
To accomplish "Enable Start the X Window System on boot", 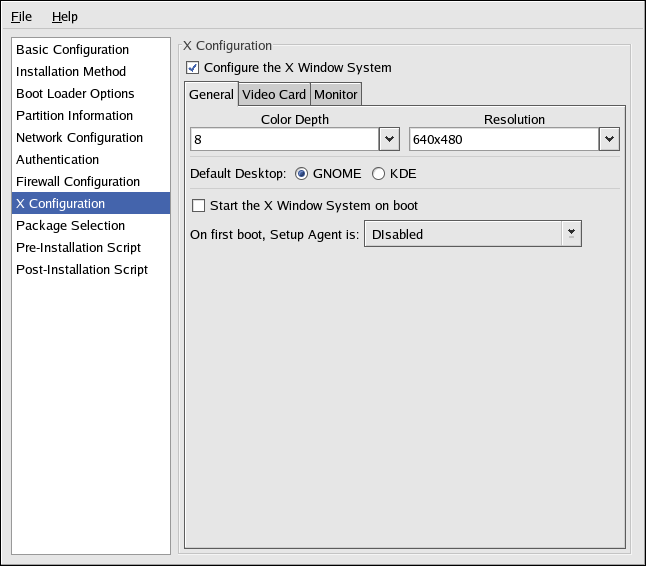I will click(198, 206).
